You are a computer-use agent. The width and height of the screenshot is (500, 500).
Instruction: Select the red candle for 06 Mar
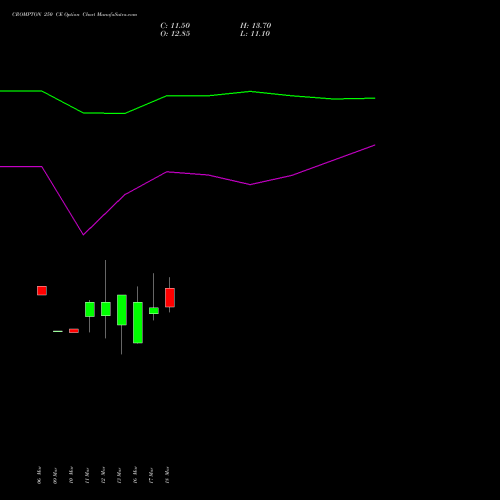(42, 291)
